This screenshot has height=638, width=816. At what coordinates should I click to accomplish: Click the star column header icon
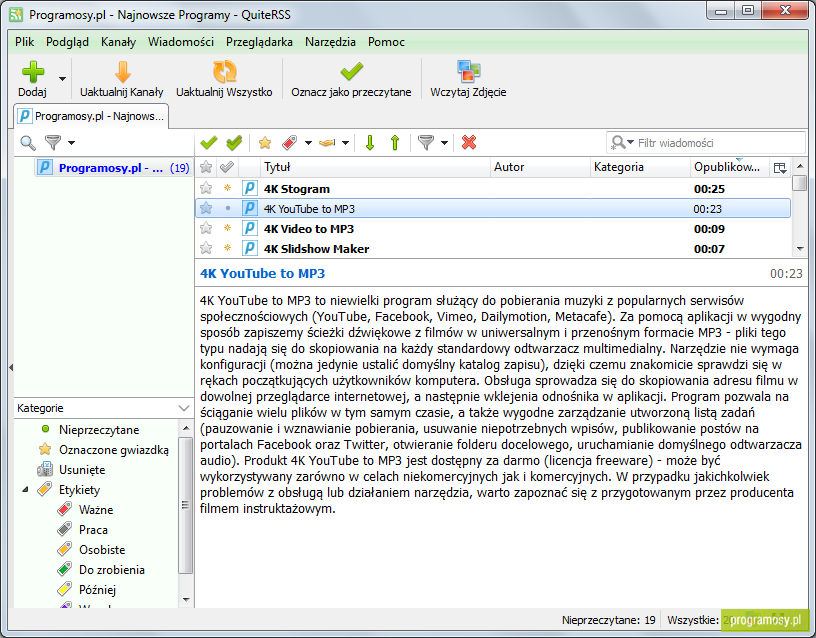(x=206, y=167)
